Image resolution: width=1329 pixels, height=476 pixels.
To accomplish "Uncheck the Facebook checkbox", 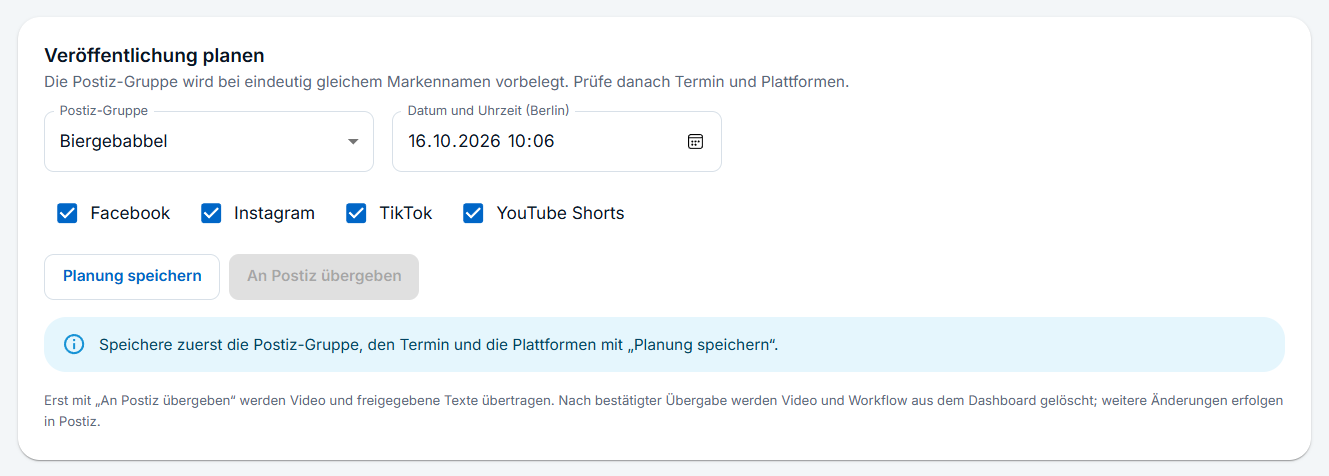I will click(x=67, y=213).
